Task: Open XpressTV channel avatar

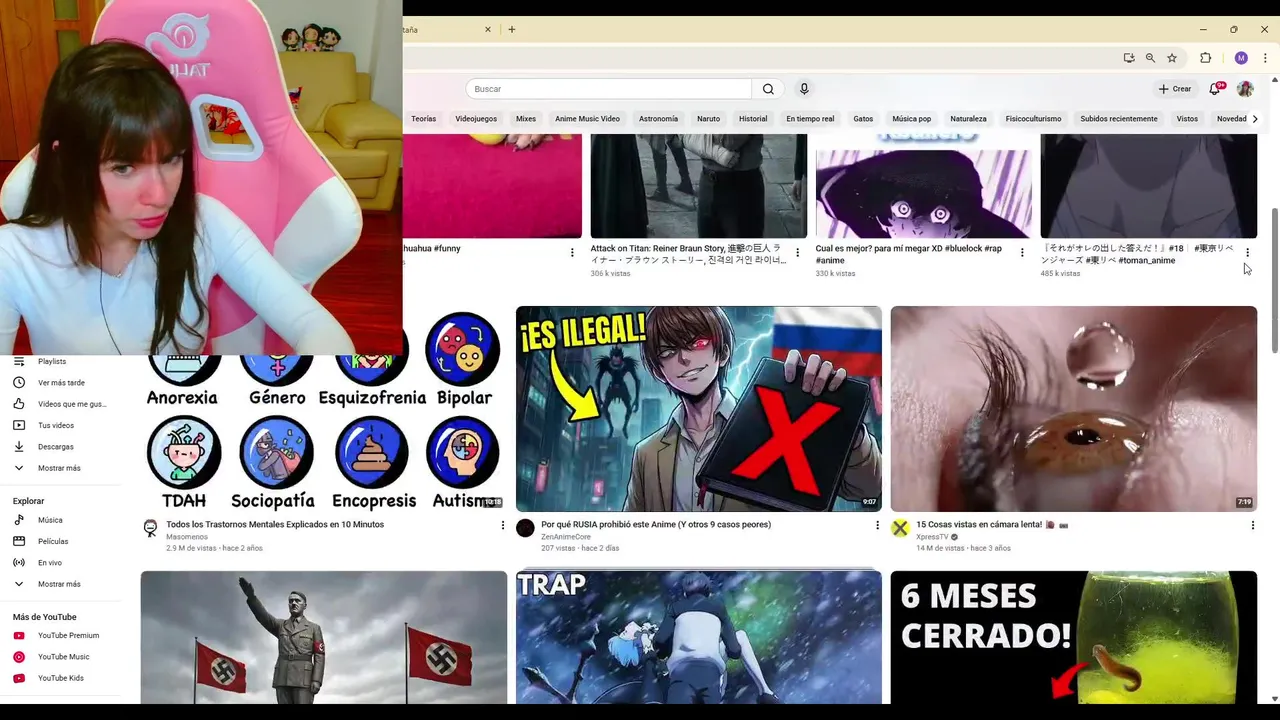Action: coord(900,528)
